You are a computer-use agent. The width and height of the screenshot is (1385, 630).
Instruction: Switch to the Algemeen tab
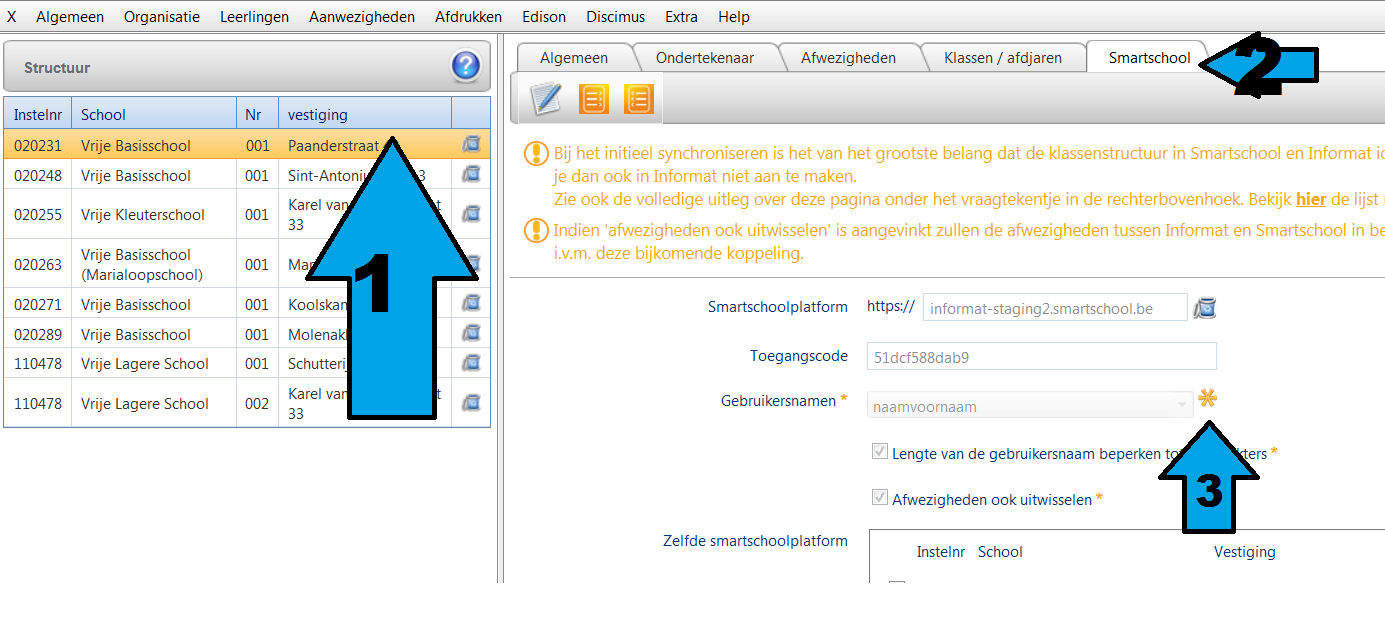(x=574, y=58)
